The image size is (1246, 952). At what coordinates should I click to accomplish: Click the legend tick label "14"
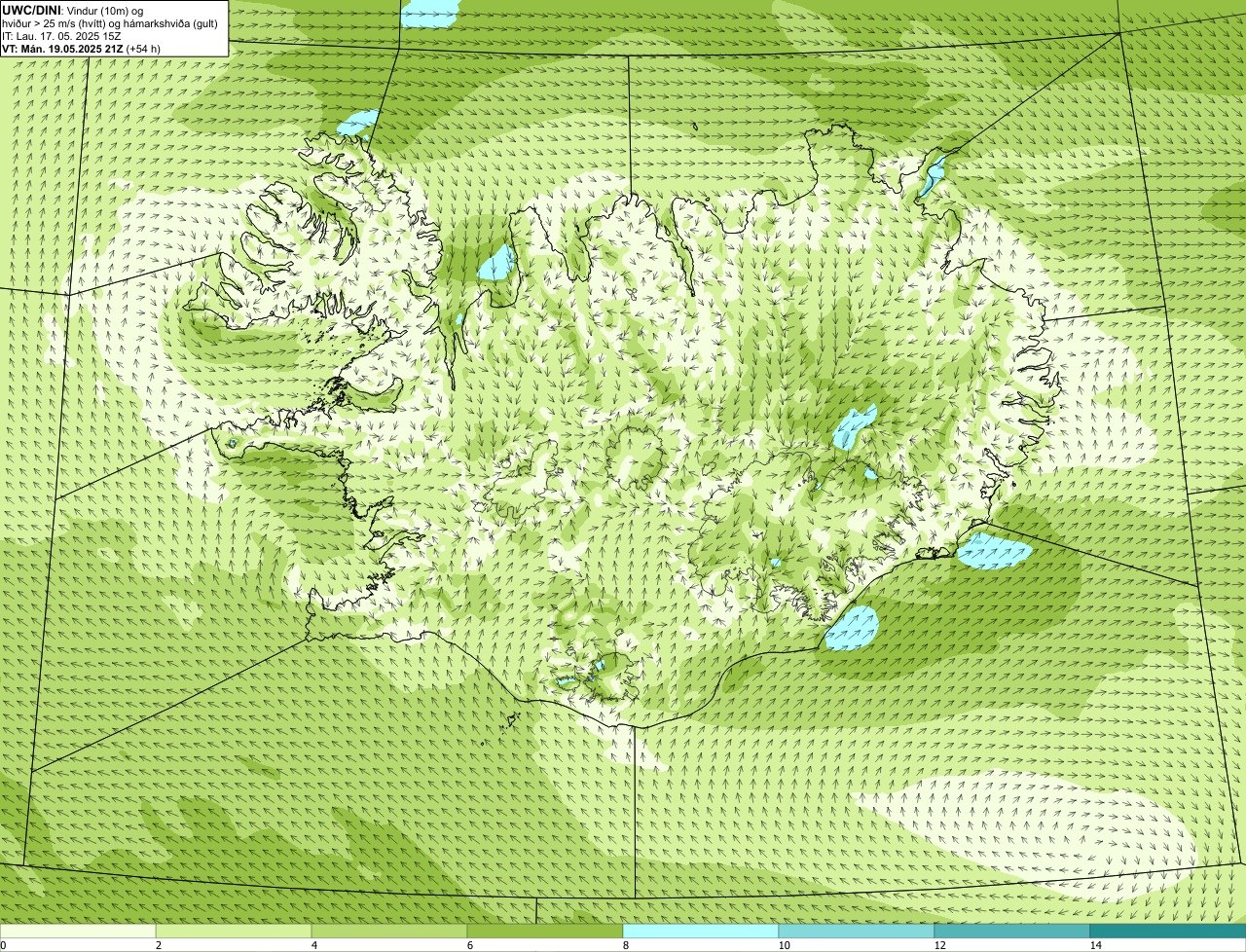(x=1095, y=945)
